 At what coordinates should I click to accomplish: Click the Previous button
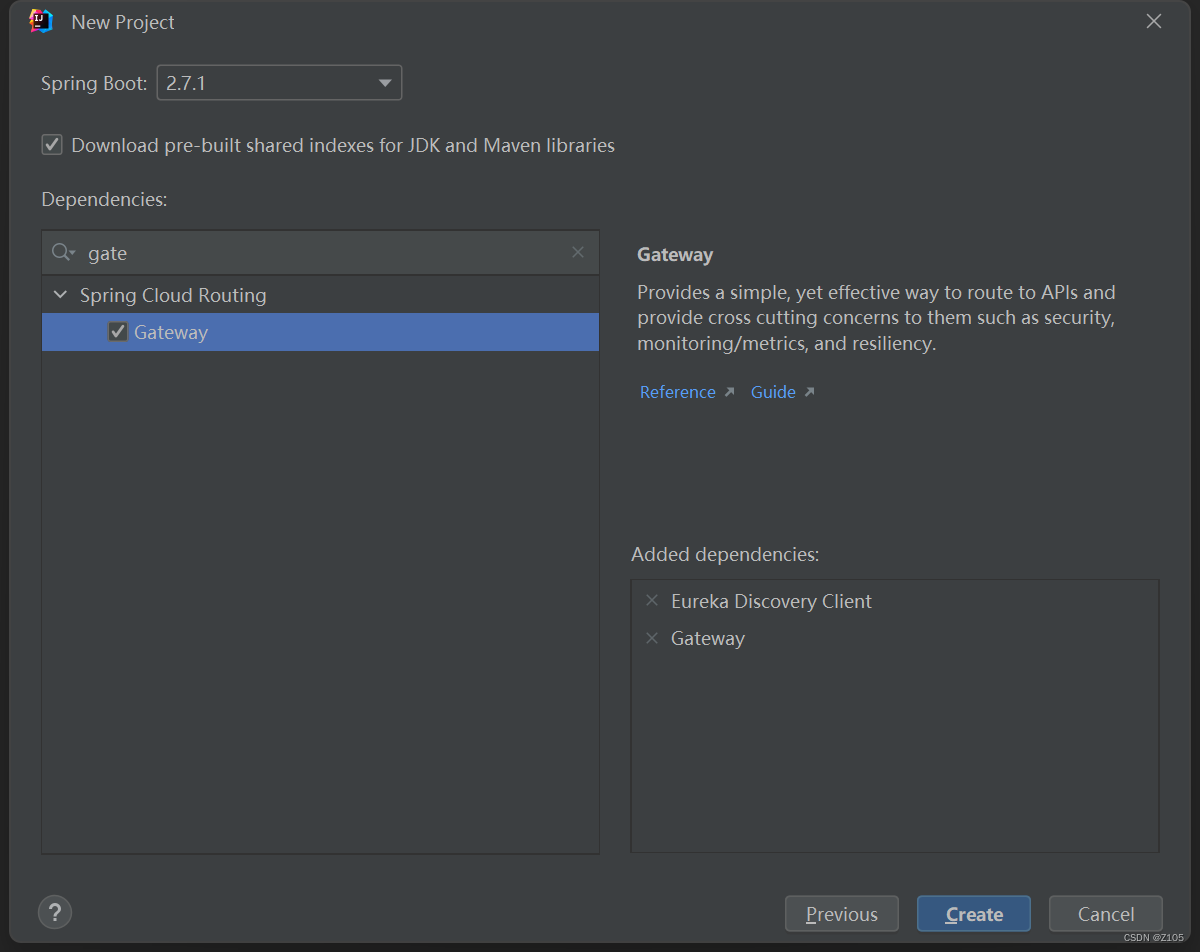click(x=842, y=914)
